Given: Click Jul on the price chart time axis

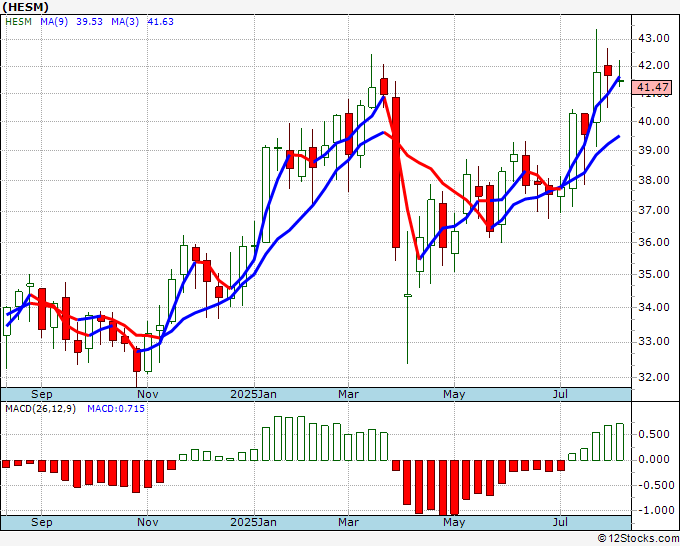Looking at the screenshot, I should 560,394.
